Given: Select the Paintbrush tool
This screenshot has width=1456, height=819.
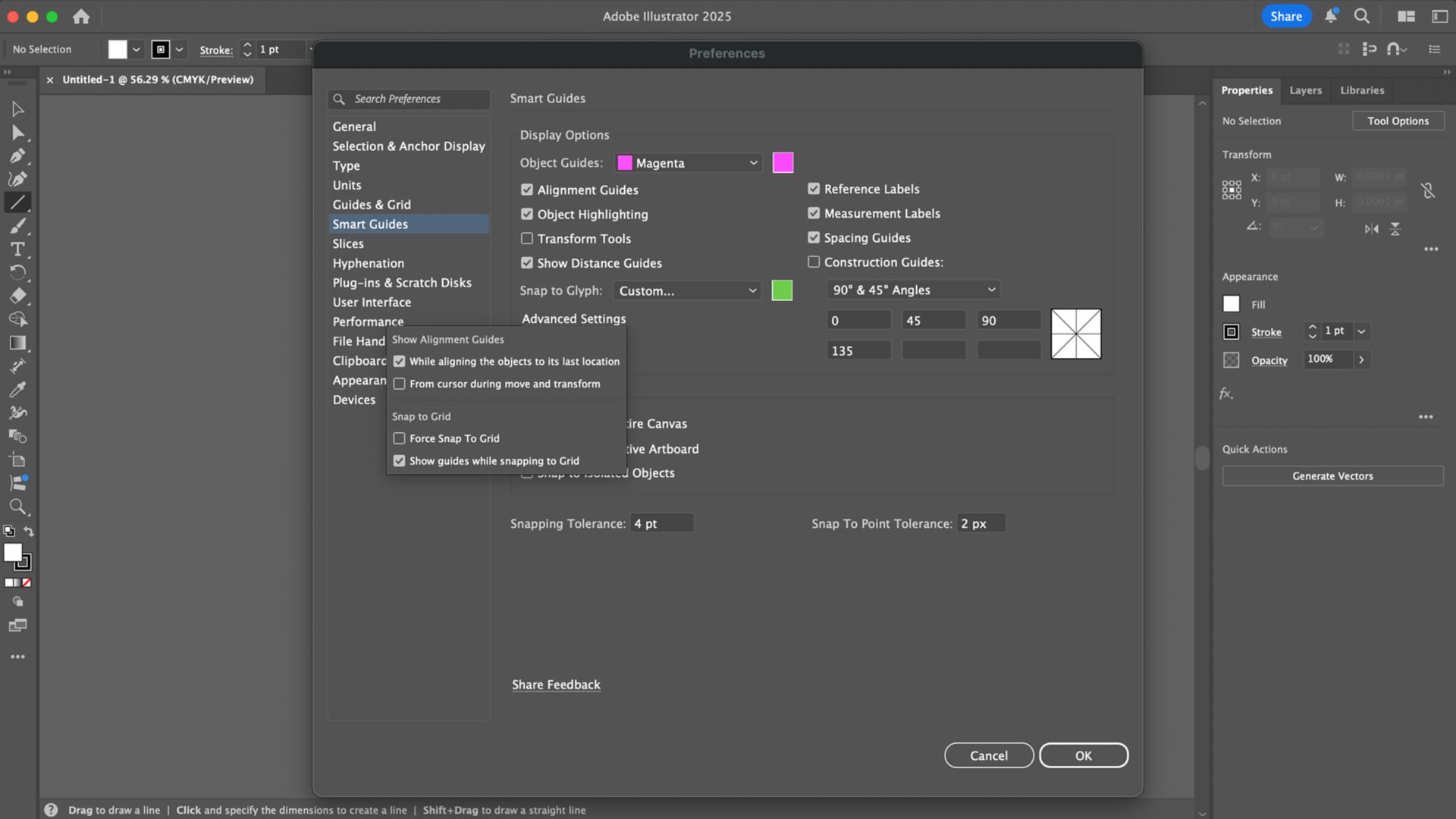Looking at the screenshot, I should point(17,226).
